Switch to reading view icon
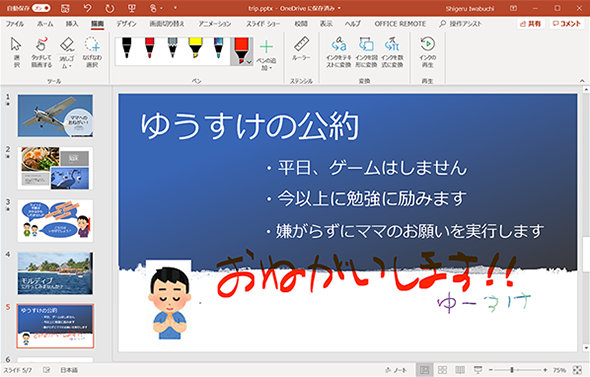The width and height of the screenshot is (590, 377). click(x=460, y=370)
